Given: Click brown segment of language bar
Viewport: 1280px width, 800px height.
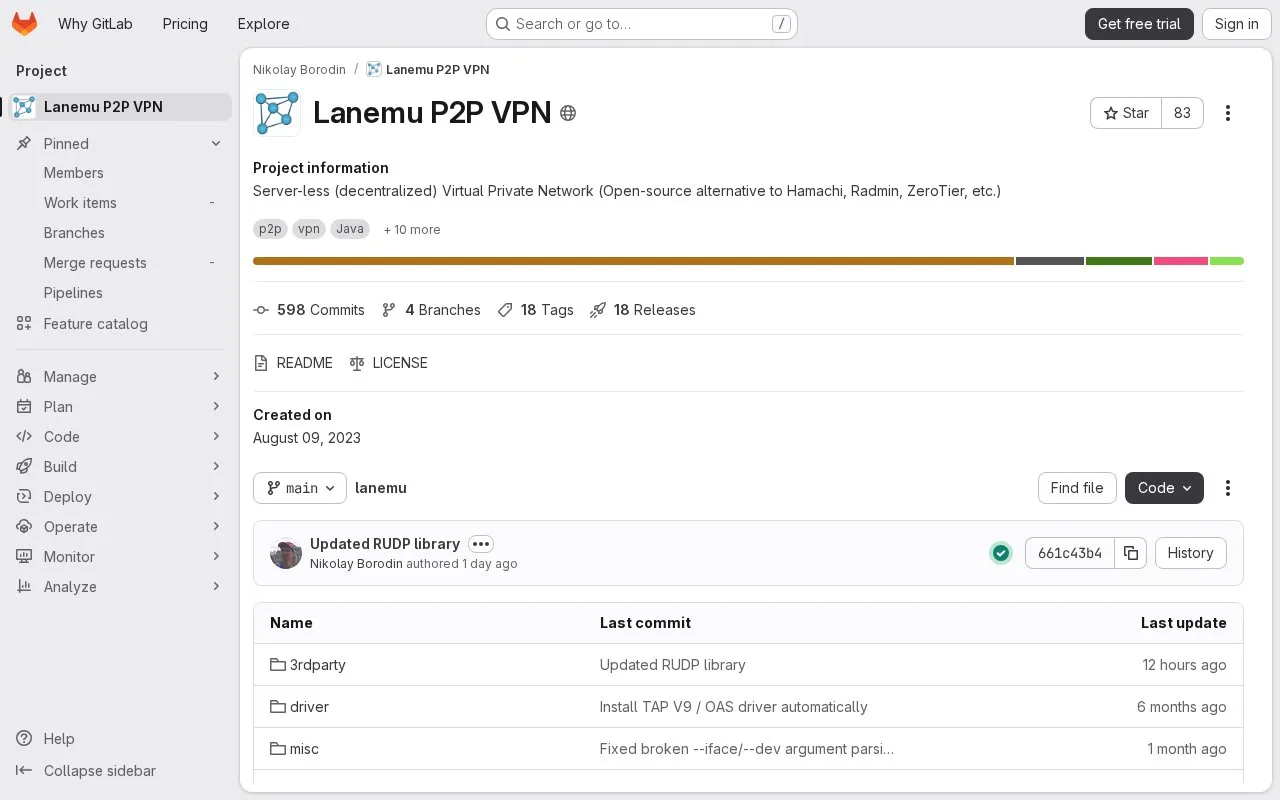Looking at the screenshot, I should [x=633, y=261].
